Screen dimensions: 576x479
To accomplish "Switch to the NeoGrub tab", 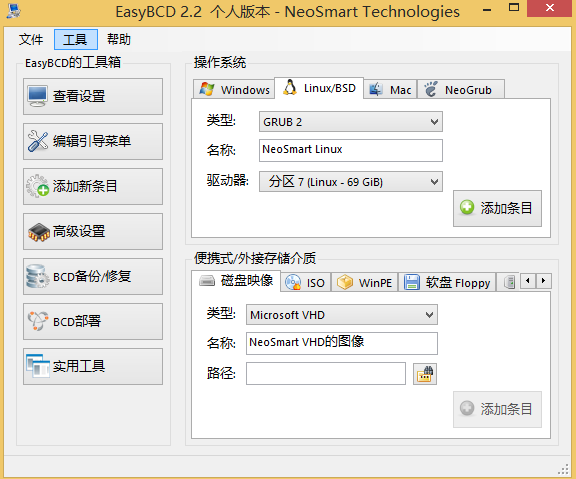I will point(460,89).
